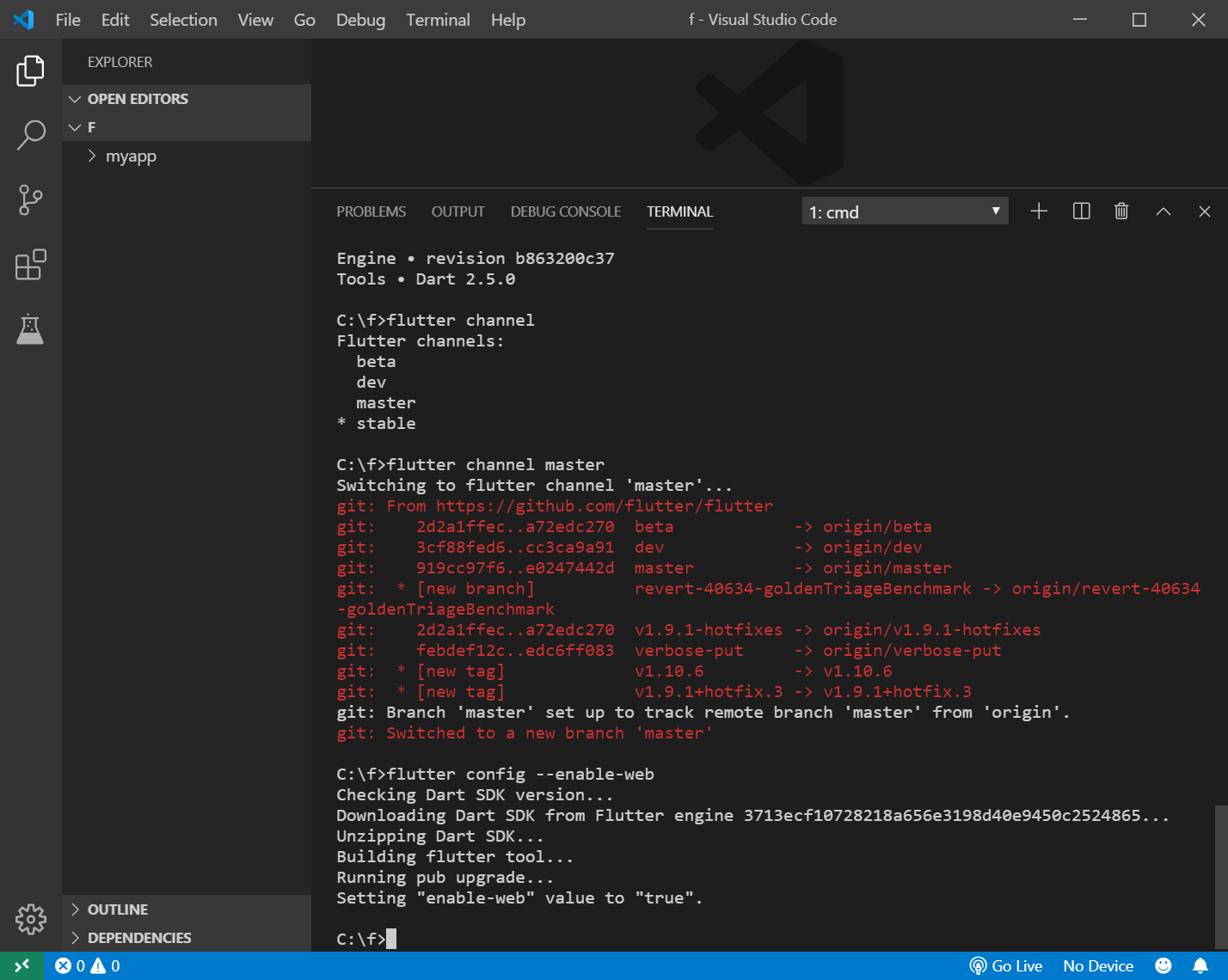Screen dimensions: 1228x980
Task: Open the Terminal menu
Action: [438, 20]
